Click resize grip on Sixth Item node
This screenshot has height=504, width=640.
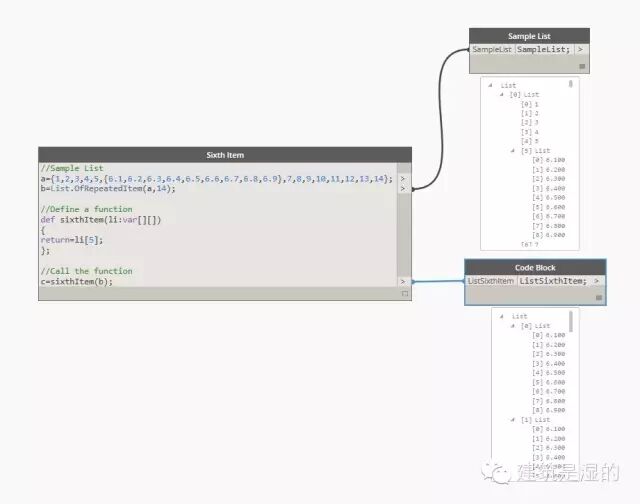tap(405, 293)
